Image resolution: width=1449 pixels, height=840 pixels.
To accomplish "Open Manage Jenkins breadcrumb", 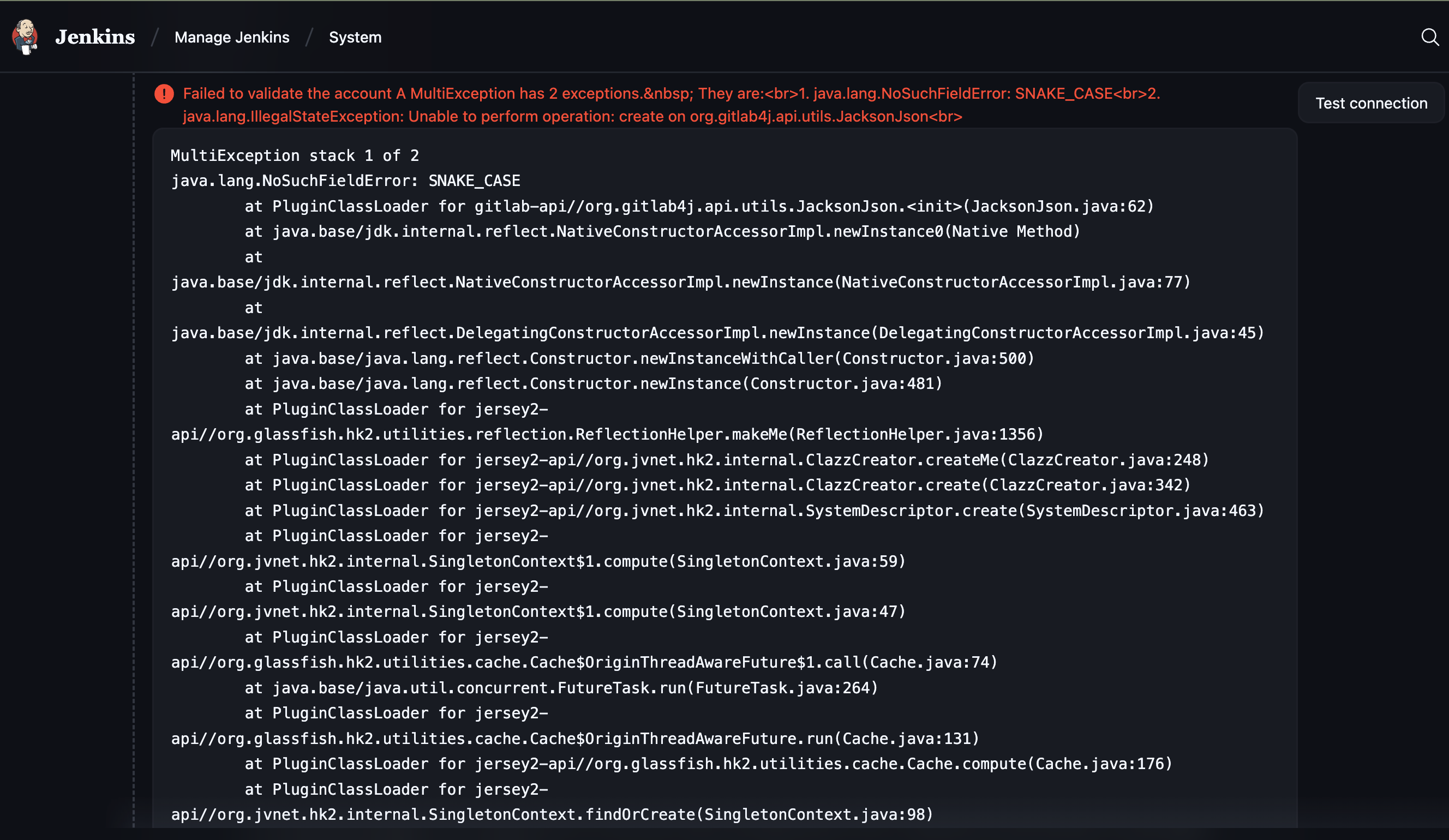I will click(232, 38).
